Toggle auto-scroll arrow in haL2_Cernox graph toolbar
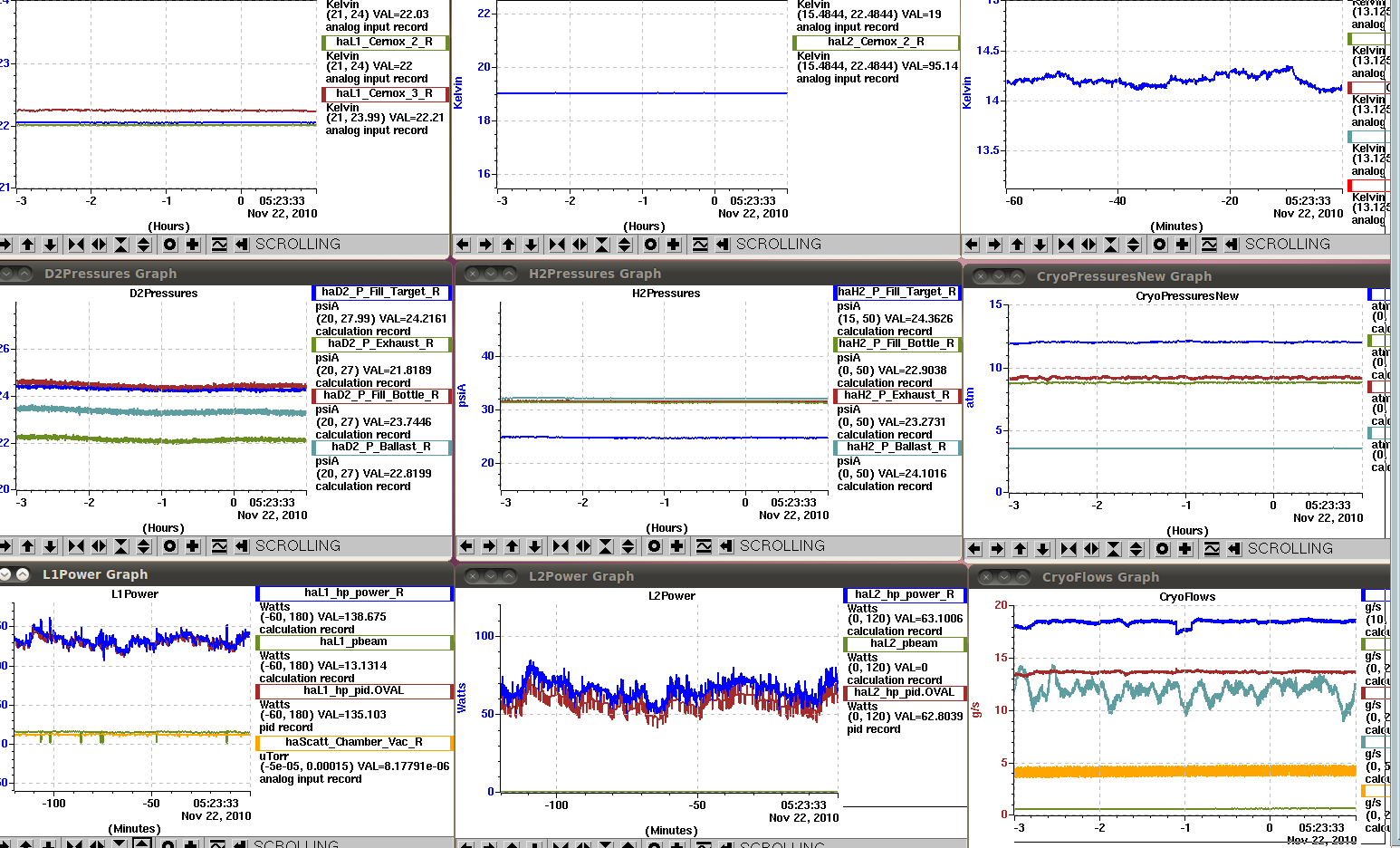This screenshot has height=848, width=1400. coord(723,245)
